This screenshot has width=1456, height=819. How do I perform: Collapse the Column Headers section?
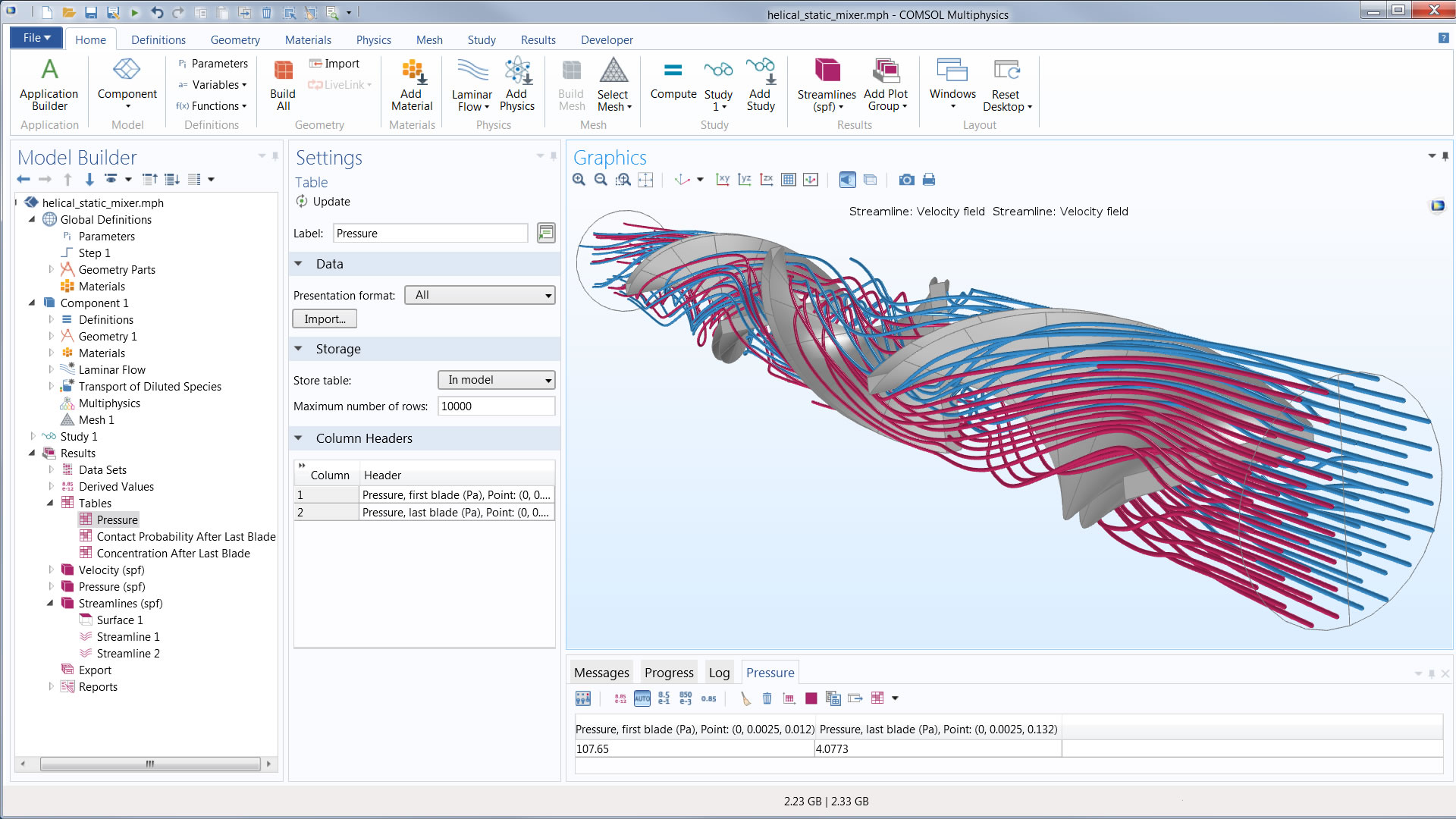[299, 438]
